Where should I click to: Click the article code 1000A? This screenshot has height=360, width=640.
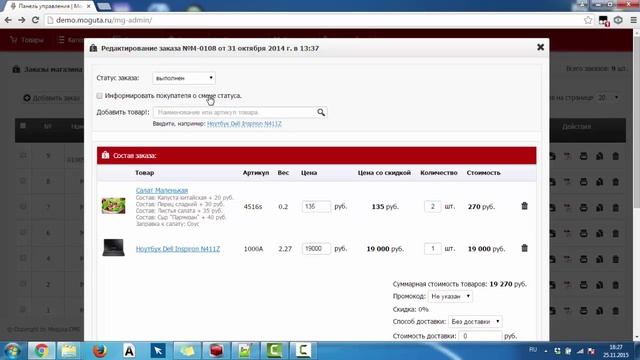click(x=253, y=249)
